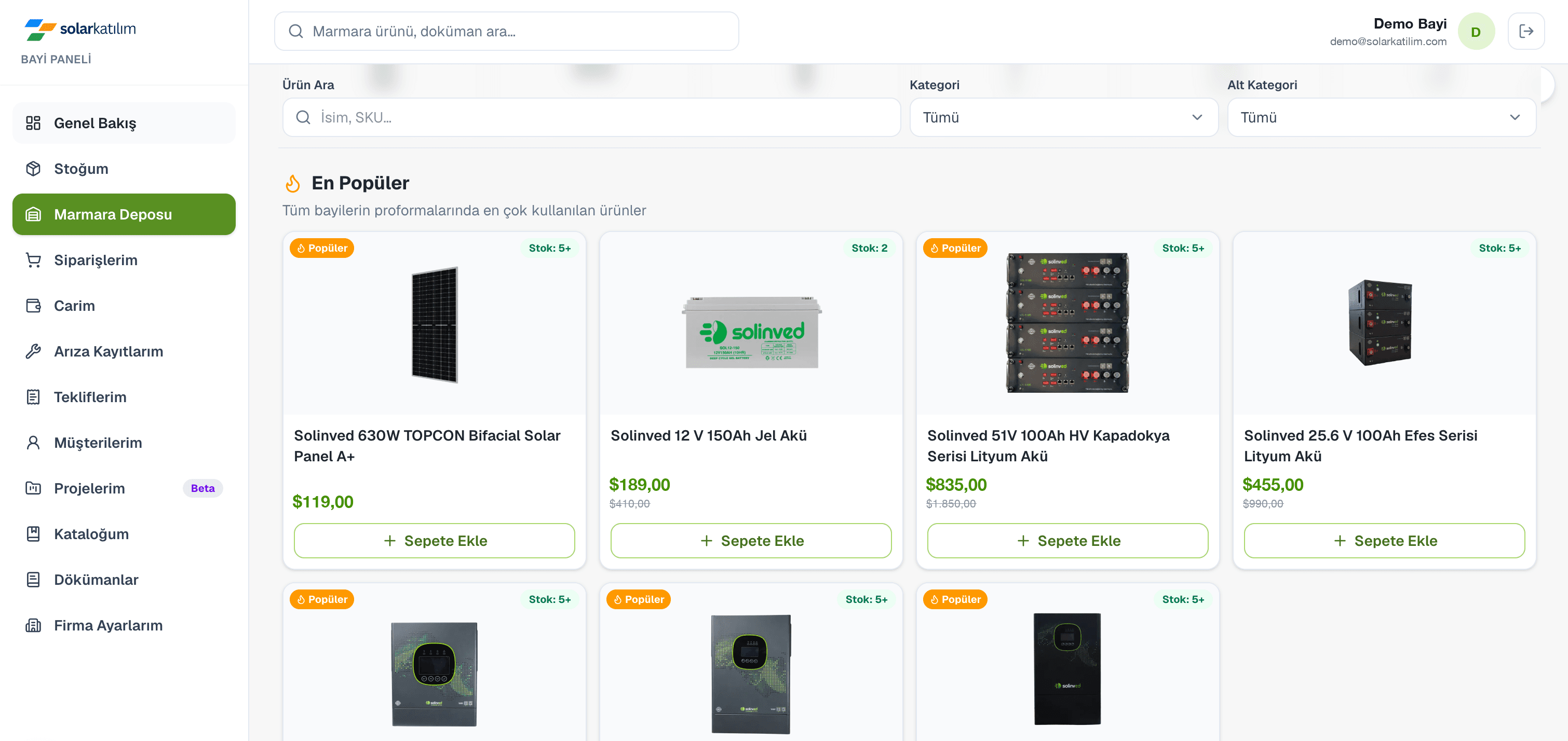1568x741 pixels.
Task: Click the Popüler badge on 630W panel card
Action: click(x=321, y=248)
